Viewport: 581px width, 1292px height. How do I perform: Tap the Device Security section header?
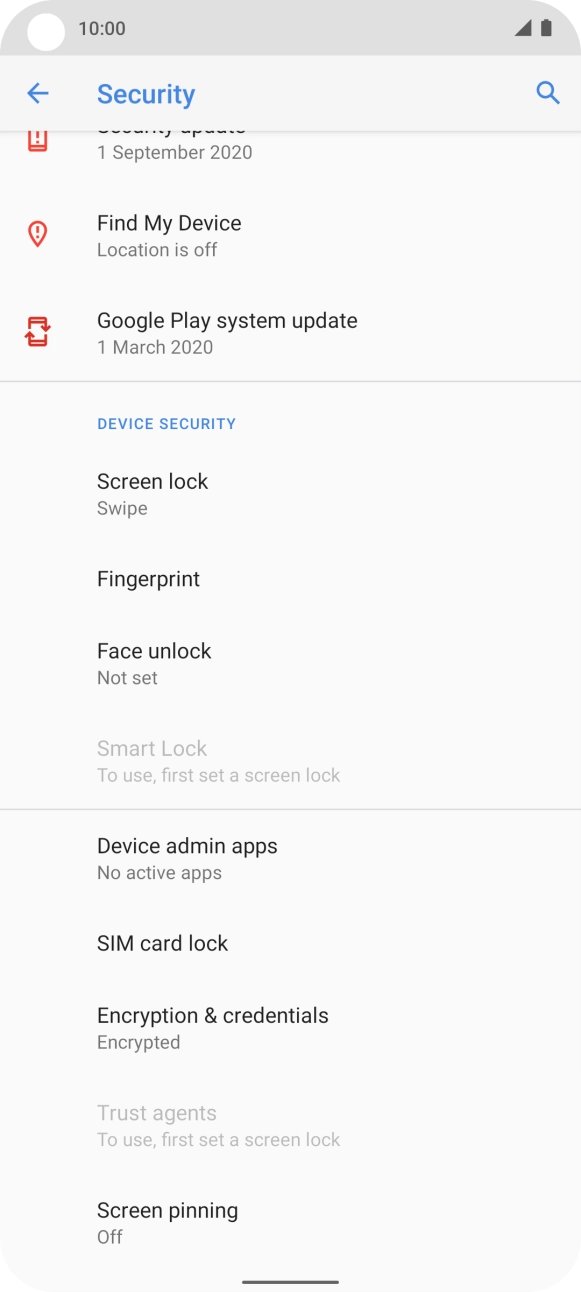tap(167, 423)
